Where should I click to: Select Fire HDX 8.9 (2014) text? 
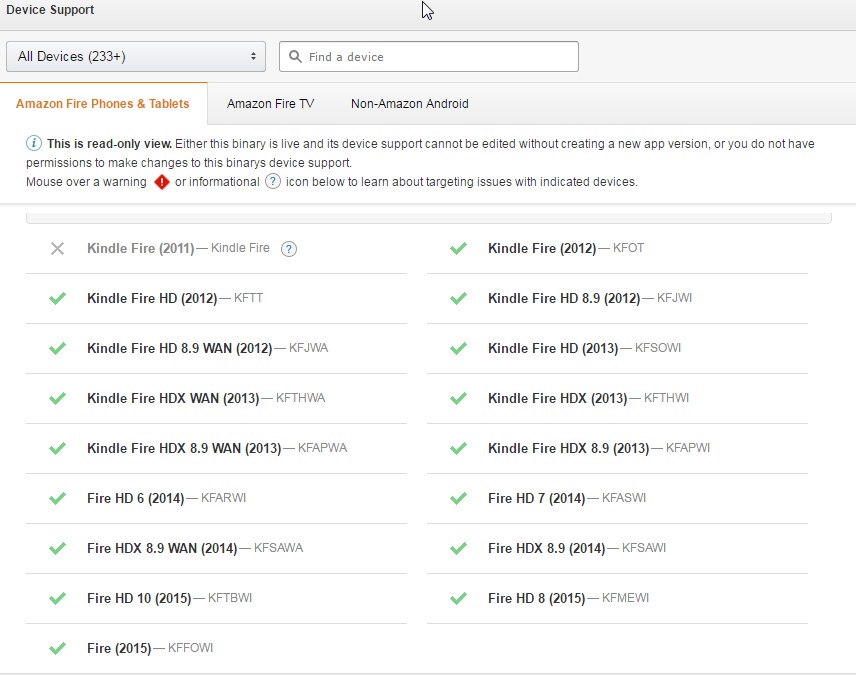[x=547, y=548]
